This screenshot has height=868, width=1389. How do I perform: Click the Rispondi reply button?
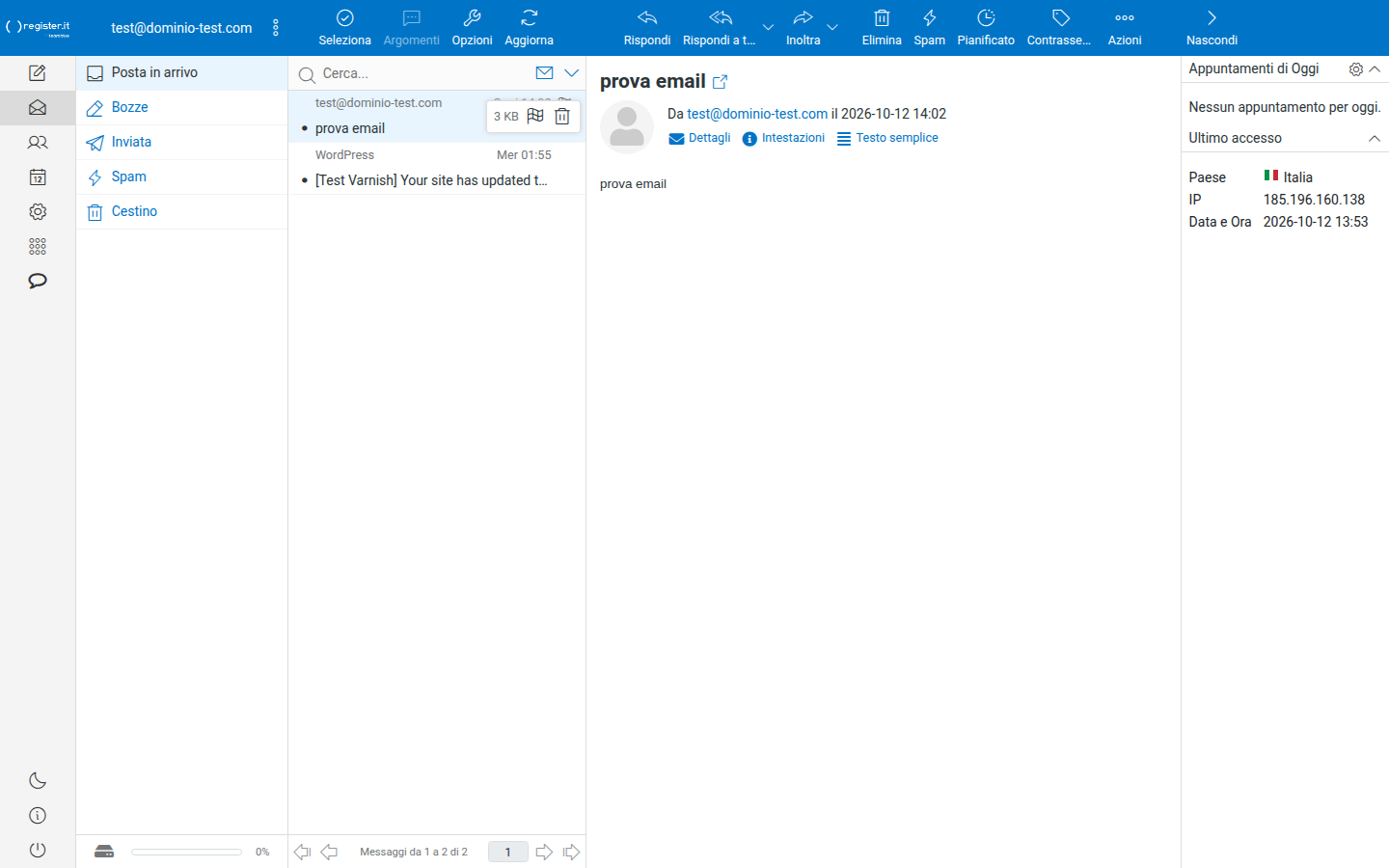[647, 28]
